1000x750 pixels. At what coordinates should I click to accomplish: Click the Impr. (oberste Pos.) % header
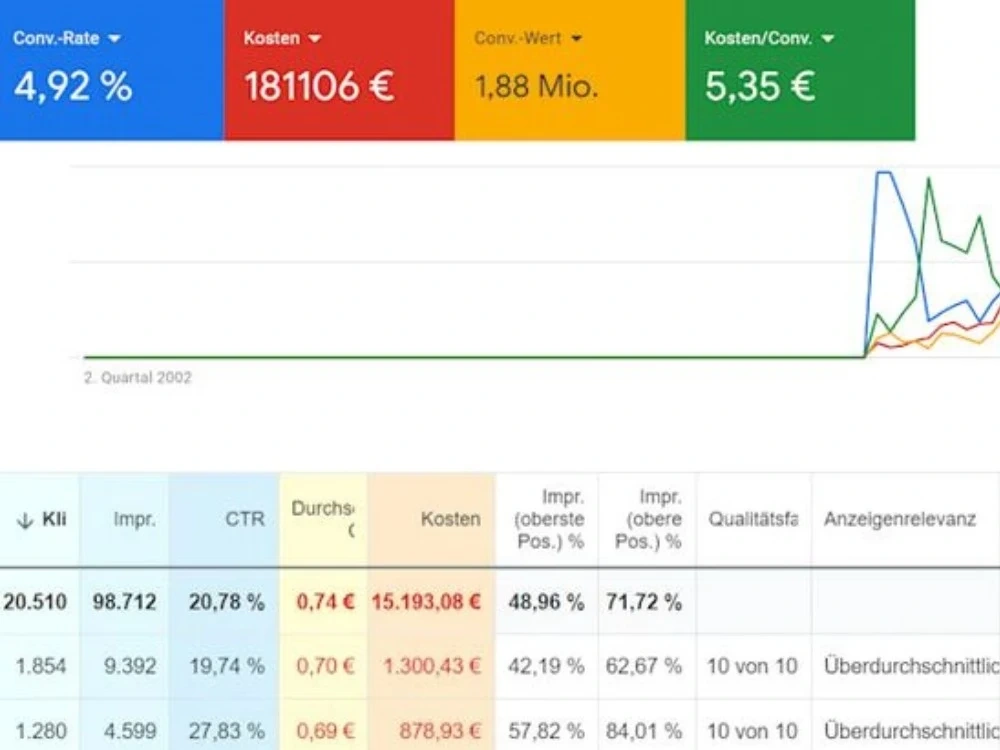pos(549,519)
